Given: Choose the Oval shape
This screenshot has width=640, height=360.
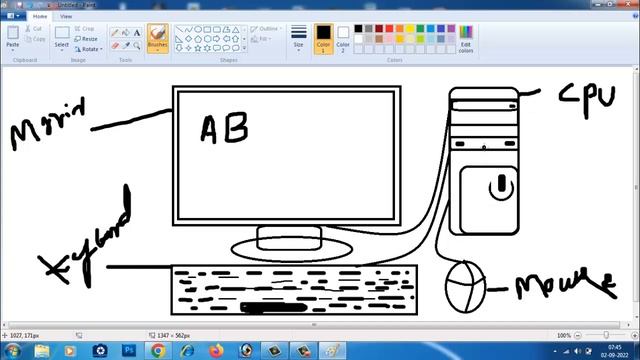Looking at the screenshot, I should pyautogui.click(x=198, y=29).
